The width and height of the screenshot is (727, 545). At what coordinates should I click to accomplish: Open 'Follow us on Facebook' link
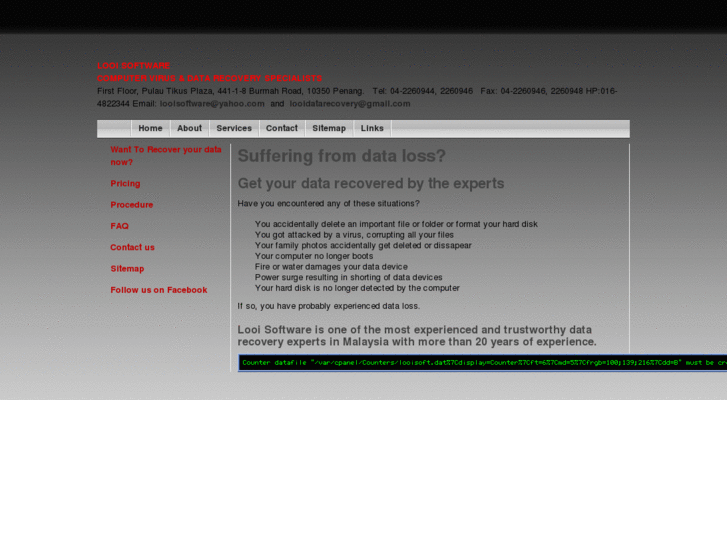tap(159, 290)
